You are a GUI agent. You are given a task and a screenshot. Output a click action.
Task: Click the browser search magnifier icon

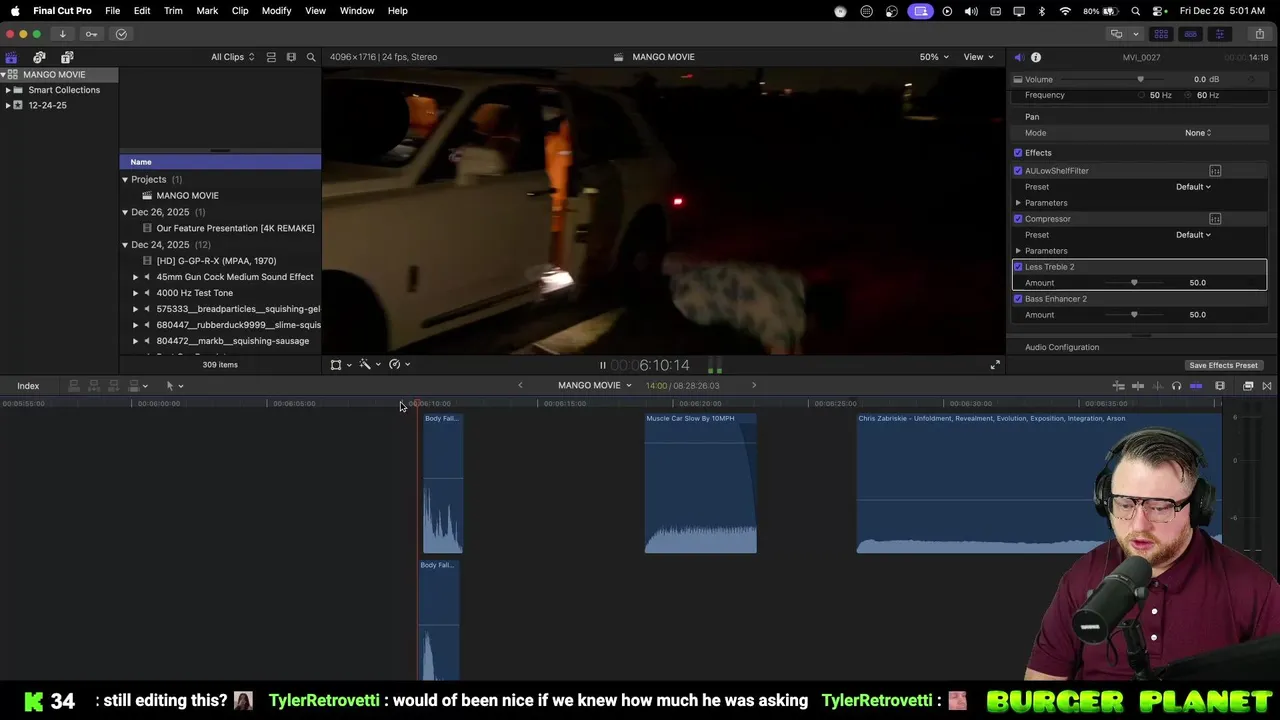[311, 57]
